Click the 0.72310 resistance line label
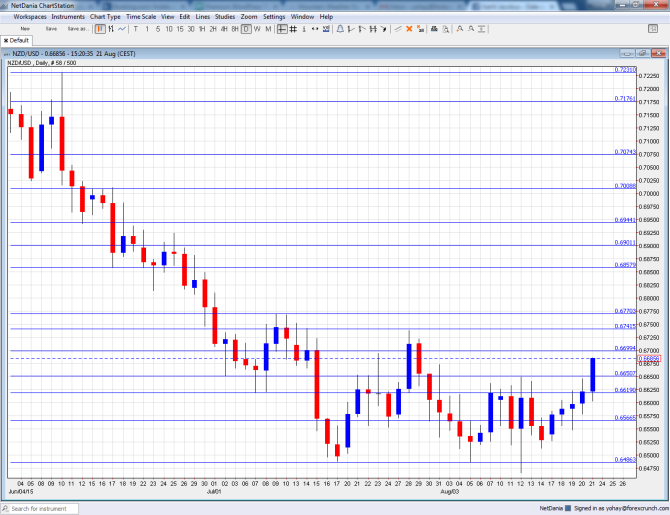 625,69
